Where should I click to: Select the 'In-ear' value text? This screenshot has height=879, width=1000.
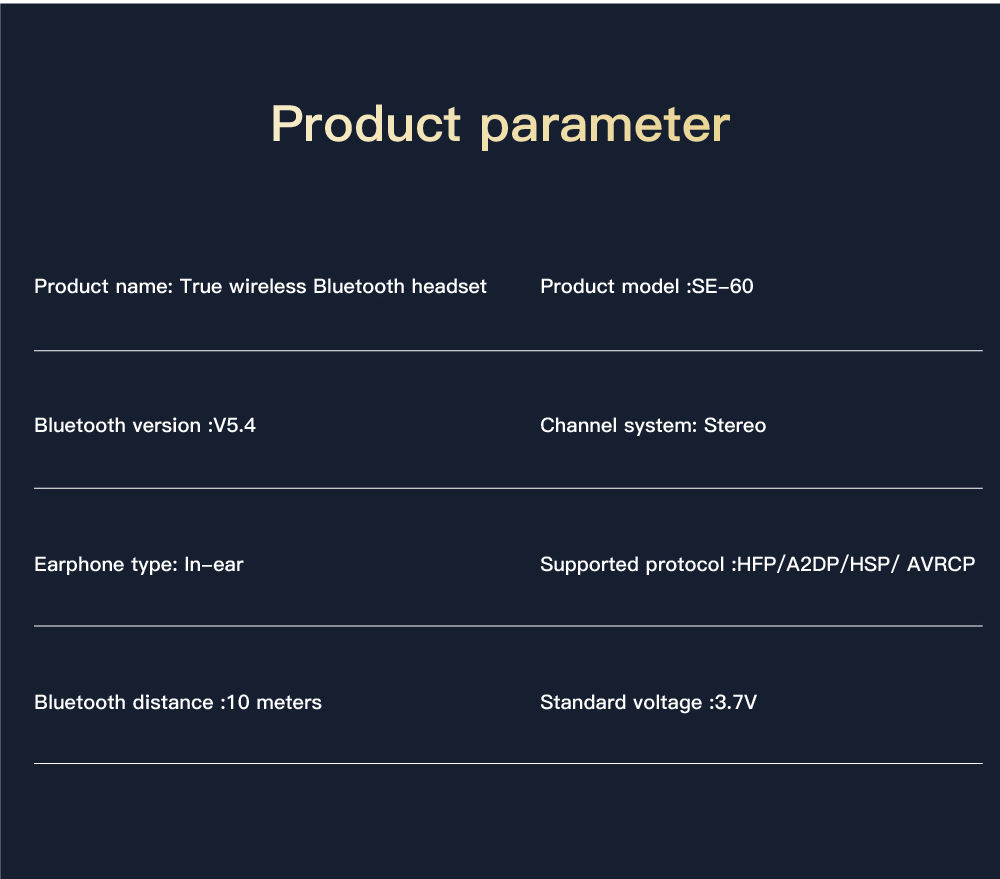[214, 565]
